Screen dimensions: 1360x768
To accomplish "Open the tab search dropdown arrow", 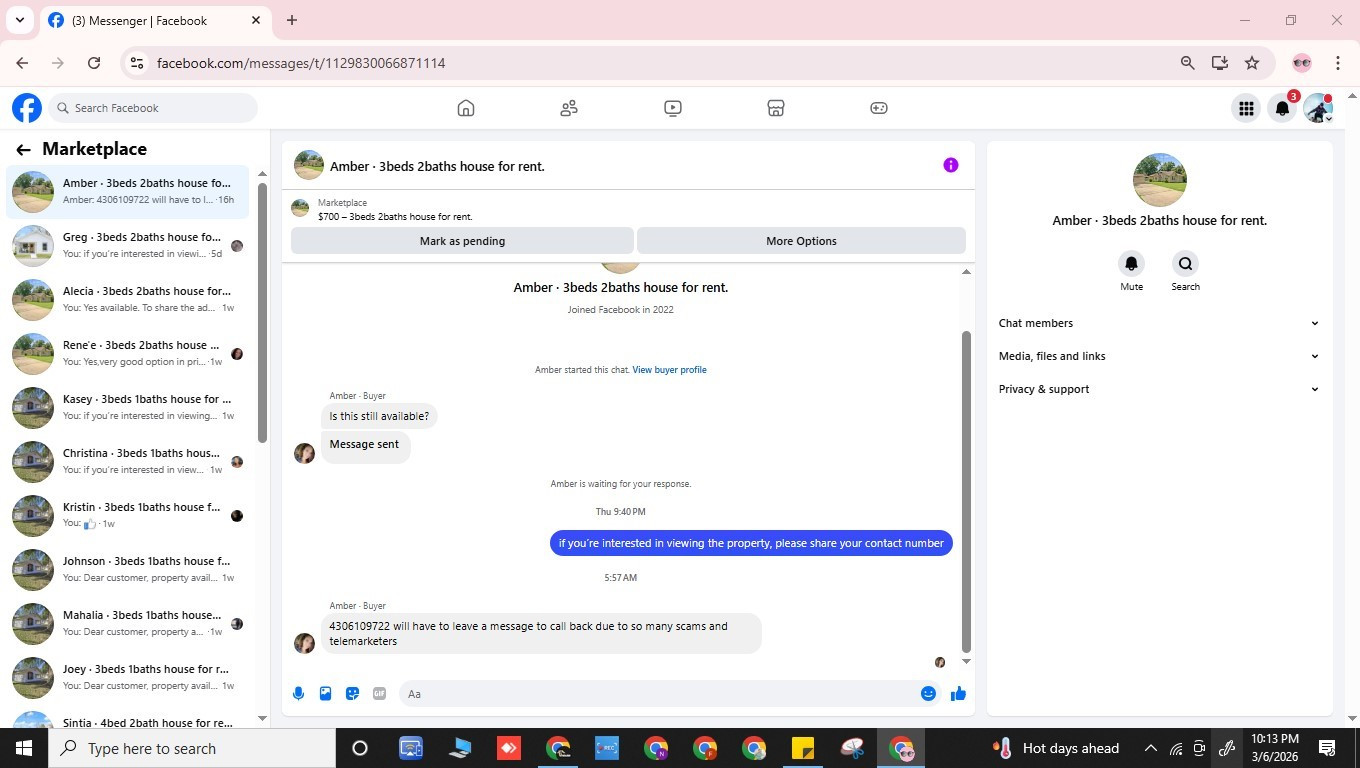I will pyautogui.click(x=19, y=20).
